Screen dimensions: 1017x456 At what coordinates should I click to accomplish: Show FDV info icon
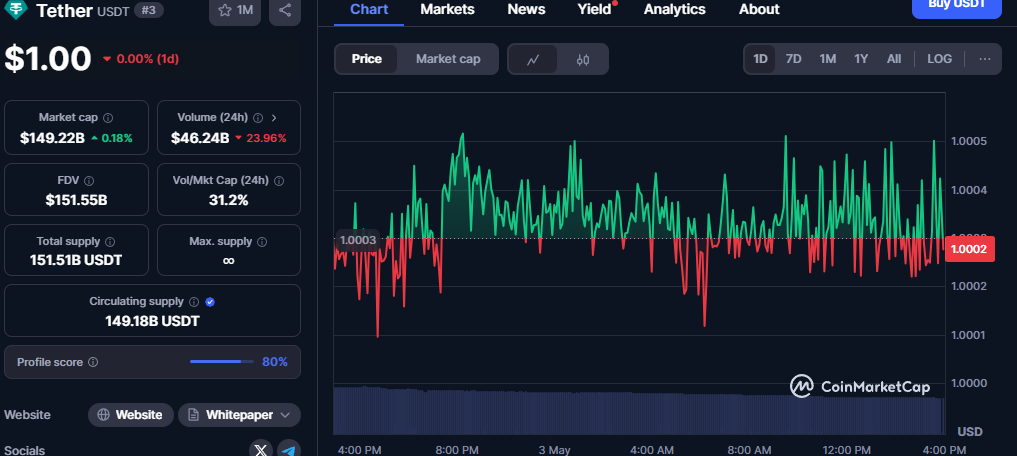pos(89,181)
